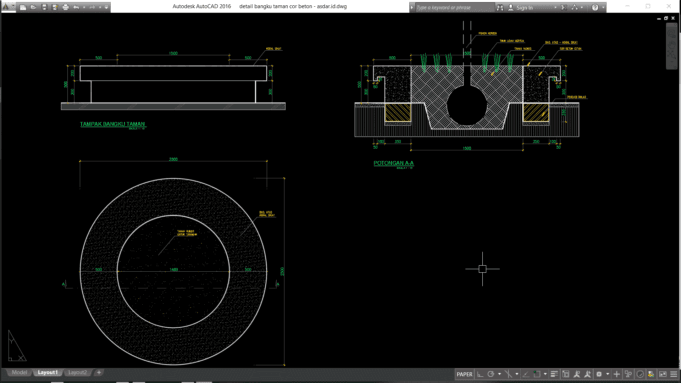Toggle Polar tracking in status bar
681x383 pixels.
pyautogui.click(x=491, y=374)
